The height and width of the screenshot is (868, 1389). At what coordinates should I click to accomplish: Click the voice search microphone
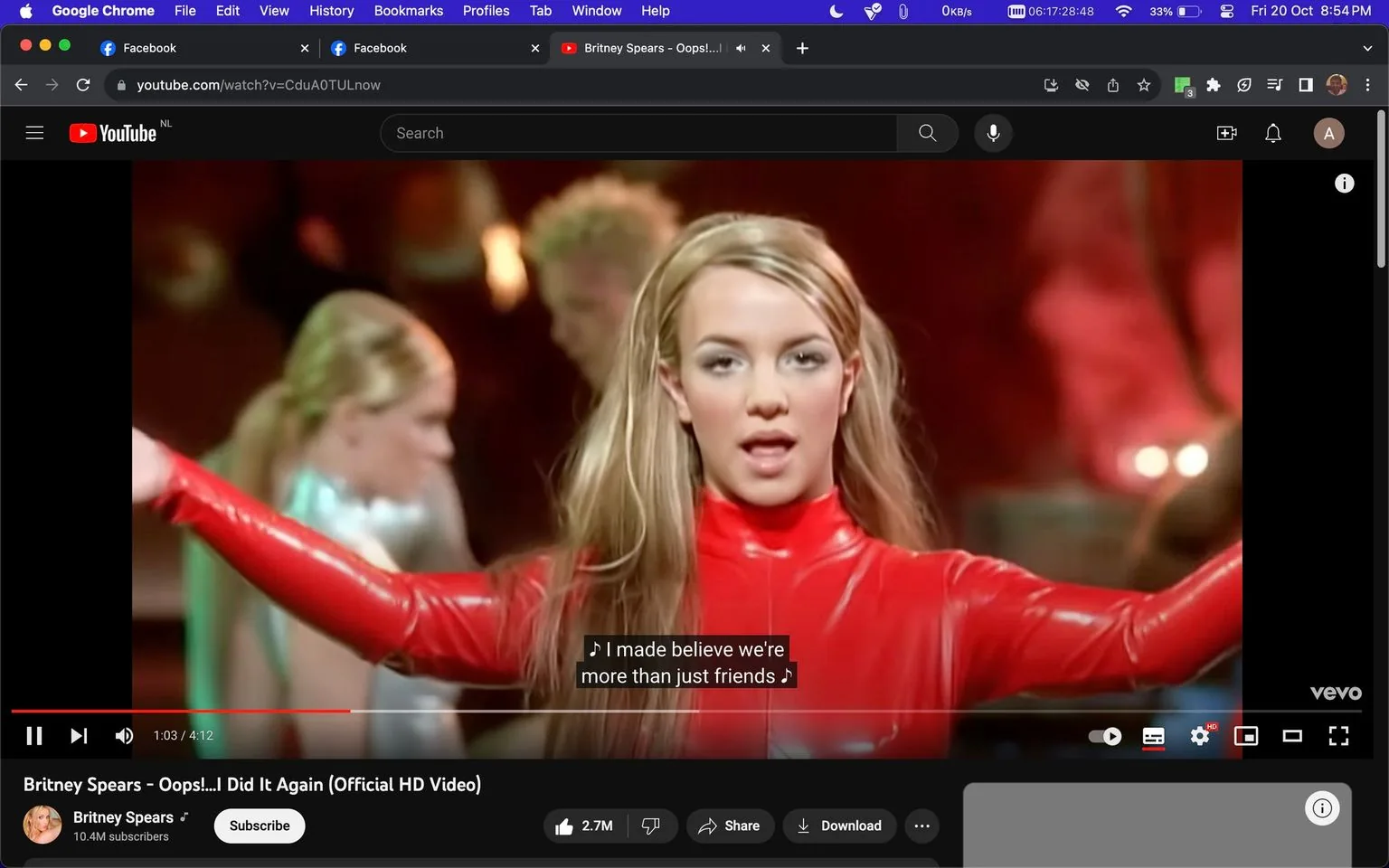pos(992,132)
